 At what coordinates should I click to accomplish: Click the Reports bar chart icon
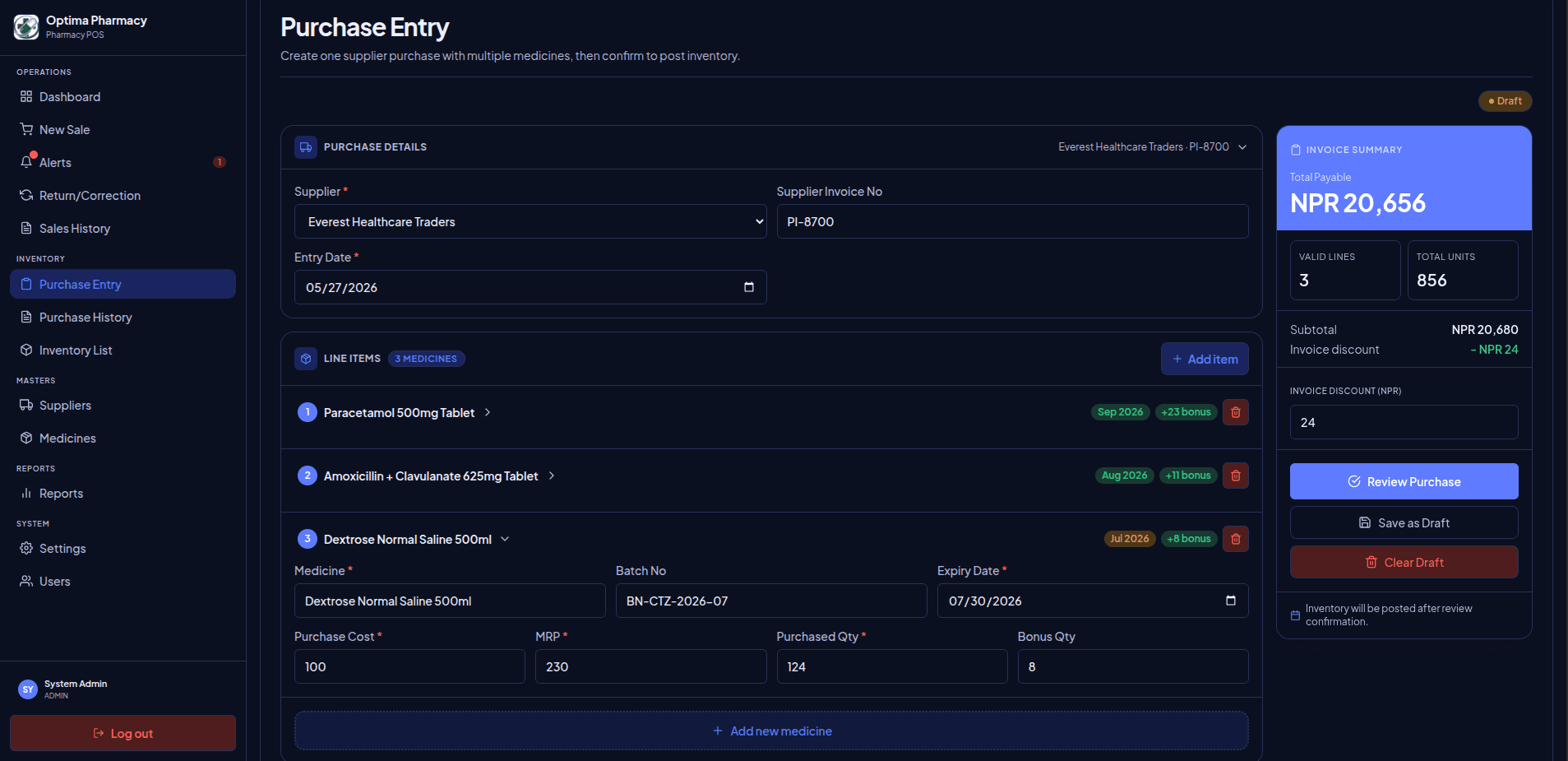click(x=26, y=493)
